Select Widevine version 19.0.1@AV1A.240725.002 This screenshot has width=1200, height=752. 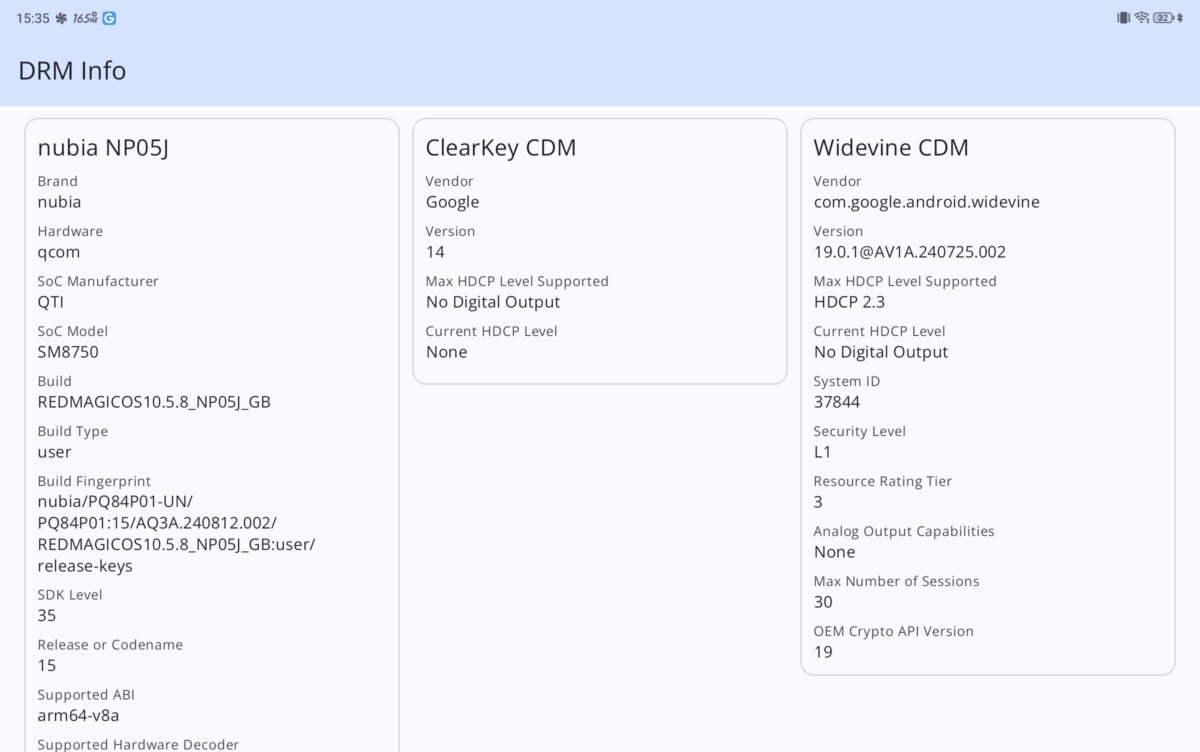[x=910, y=252]
